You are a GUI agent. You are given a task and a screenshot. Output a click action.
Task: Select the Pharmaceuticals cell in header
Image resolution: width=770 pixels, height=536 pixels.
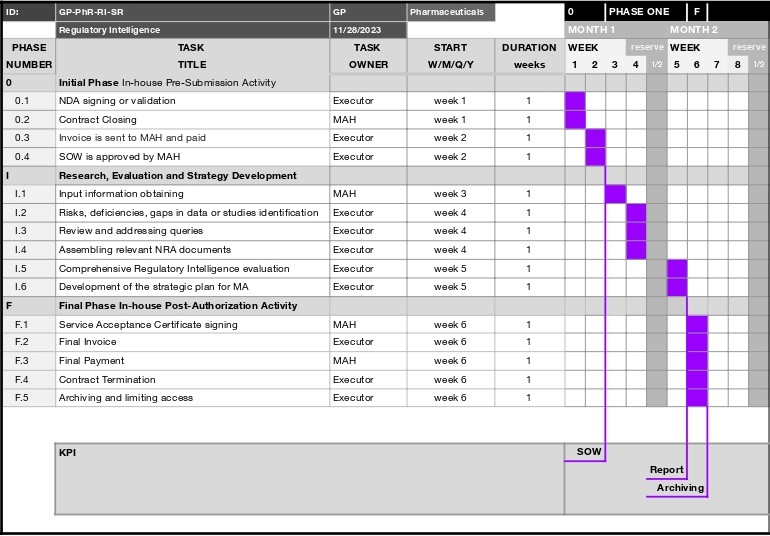(x=450, y=12)
